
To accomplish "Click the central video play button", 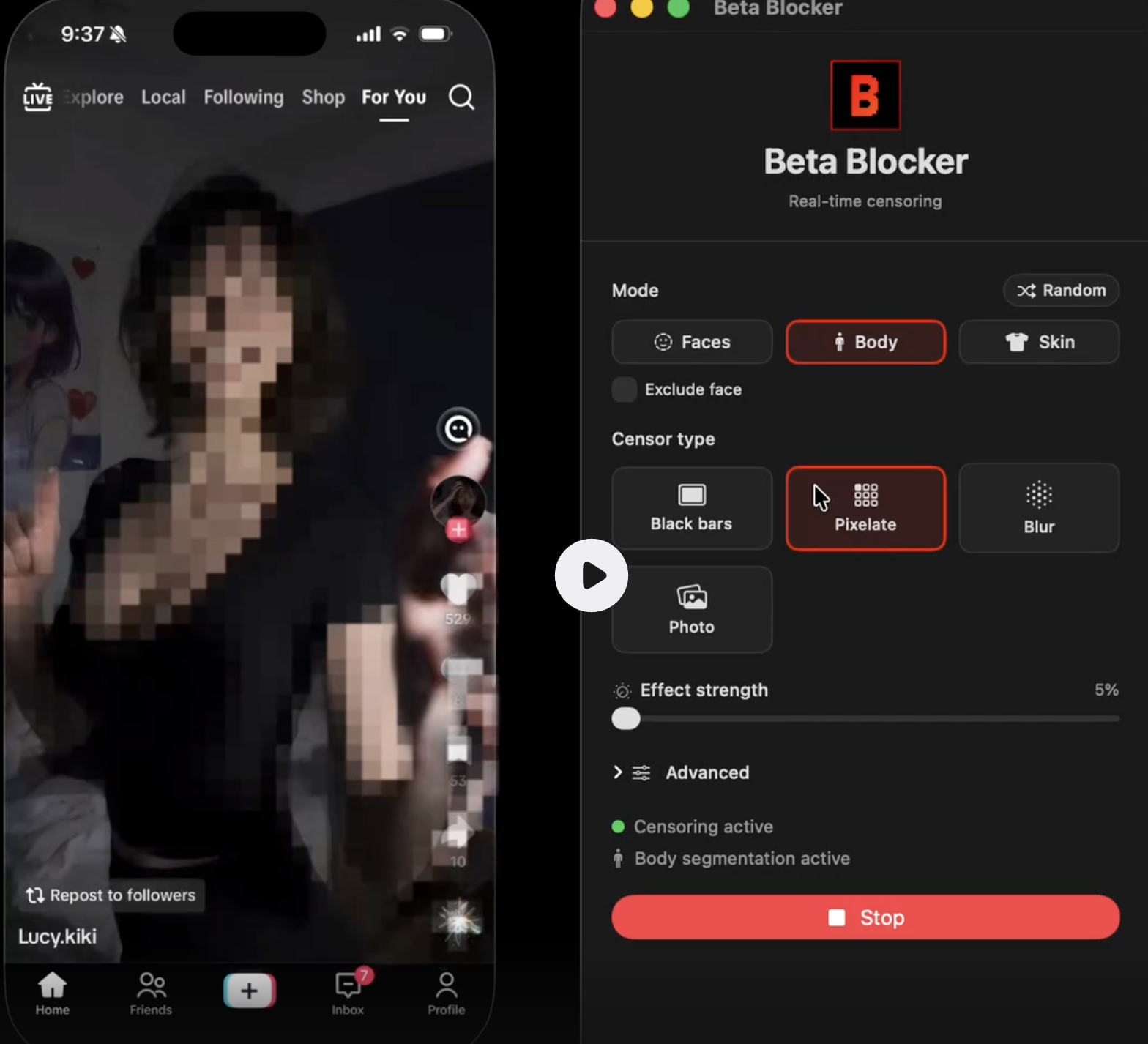I will click(592, 575).
